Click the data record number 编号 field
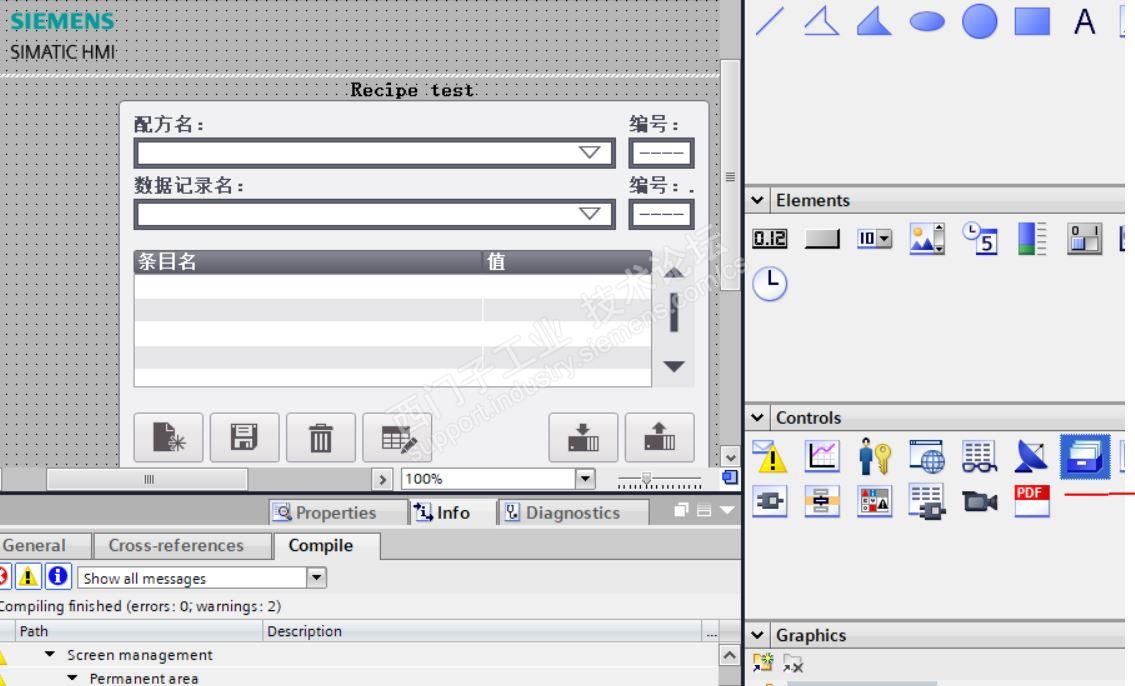This screenshot has height=686, width=1135. (x=661, y=214)
